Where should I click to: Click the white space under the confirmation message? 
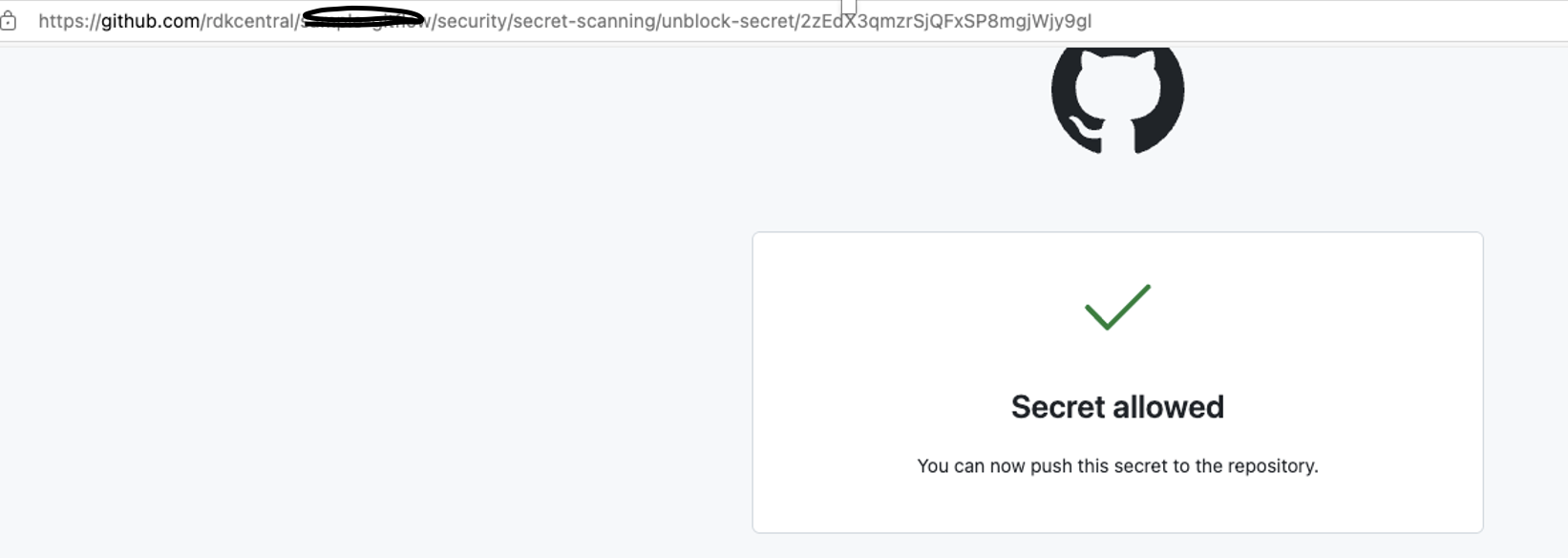1117,504
